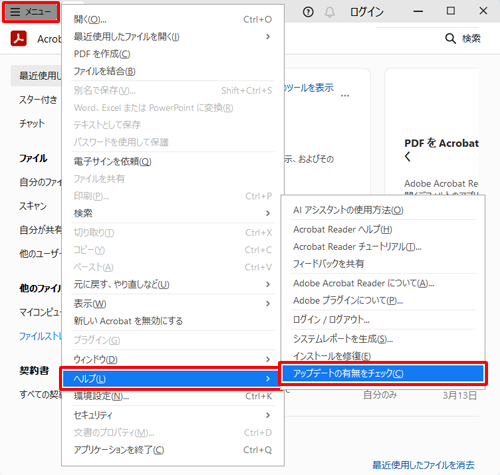Select ログイン / ログアウト...
500x475 pixels.
click(383, 320)
